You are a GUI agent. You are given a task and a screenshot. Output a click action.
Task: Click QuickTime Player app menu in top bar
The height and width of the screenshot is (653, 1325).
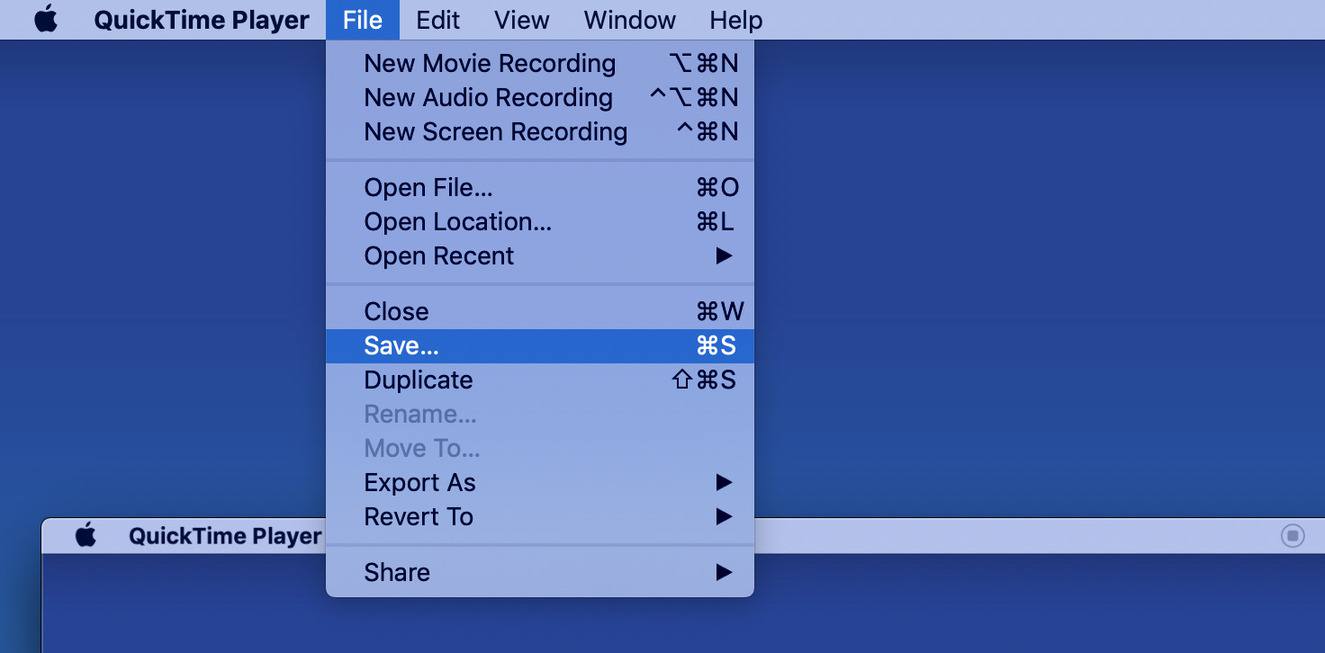[201, 19]
